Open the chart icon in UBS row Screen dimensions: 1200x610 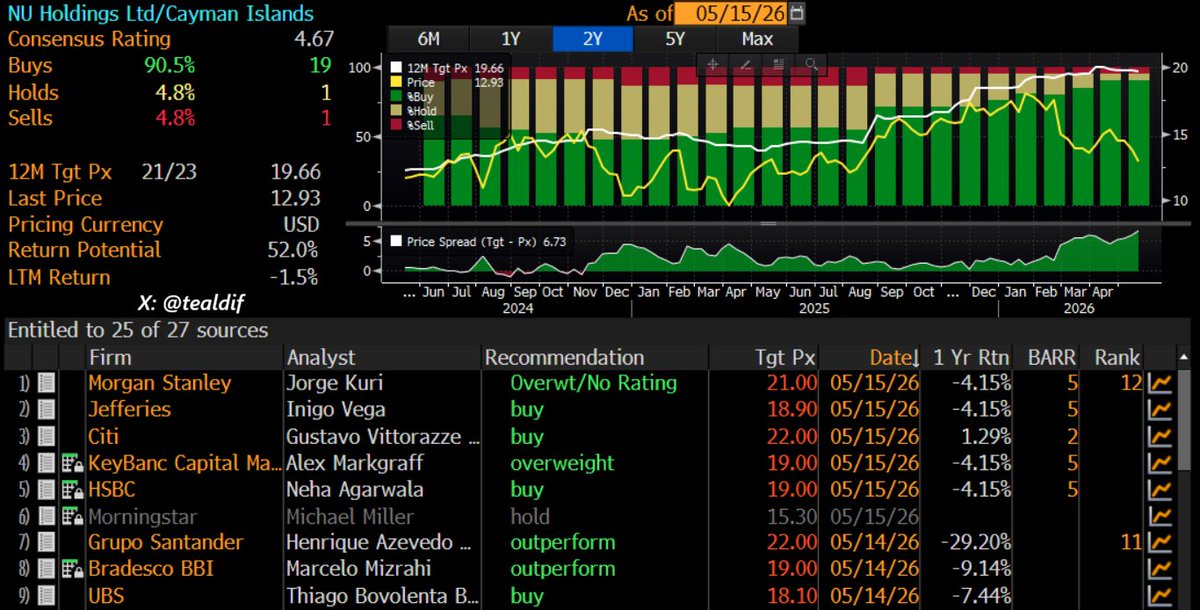pyautogui.click(x=1160, y=596)
